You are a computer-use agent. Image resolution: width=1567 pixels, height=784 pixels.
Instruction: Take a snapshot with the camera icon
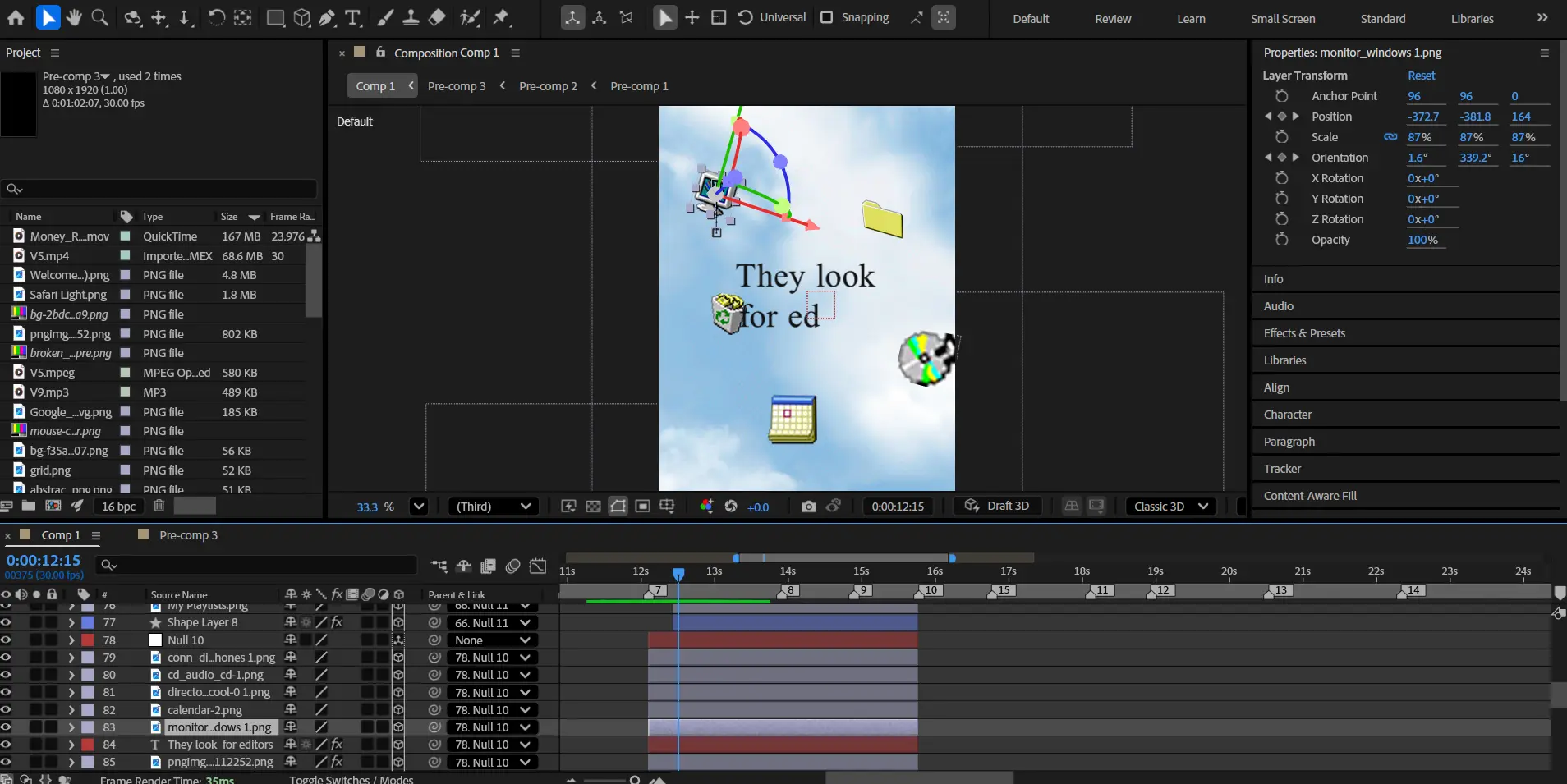(808, 507)
